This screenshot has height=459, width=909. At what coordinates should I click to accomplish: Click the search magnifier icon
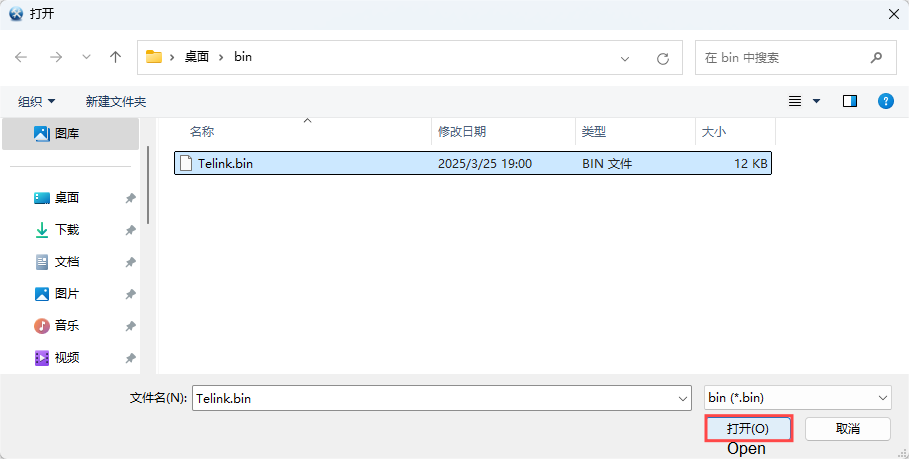click(x=877, y=57)
